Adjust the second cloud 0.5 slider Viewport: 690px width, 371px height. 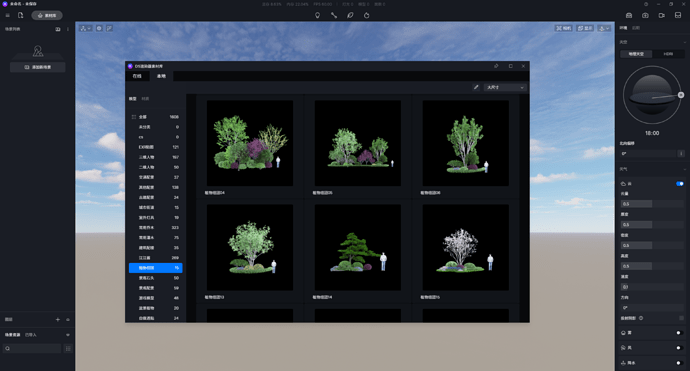tap(652, 225)
